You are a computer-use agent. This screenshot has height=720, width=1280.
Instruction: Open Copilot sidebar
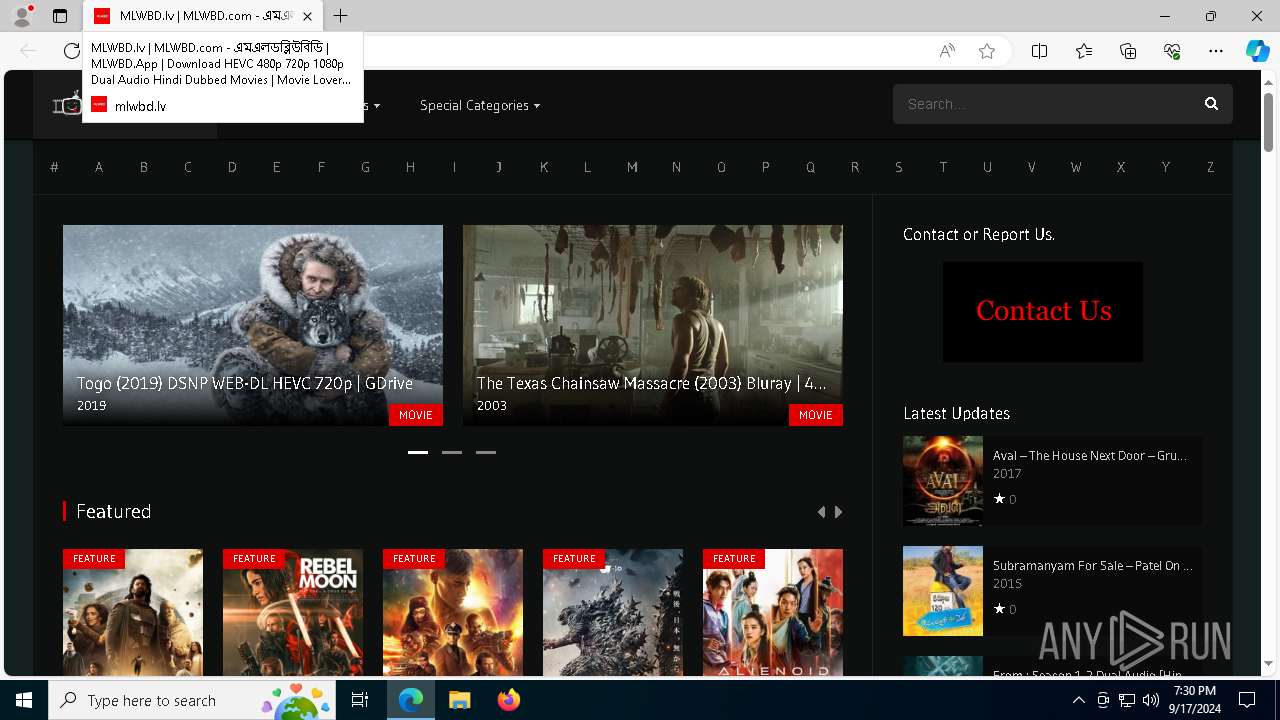[x=1257, y=51]
